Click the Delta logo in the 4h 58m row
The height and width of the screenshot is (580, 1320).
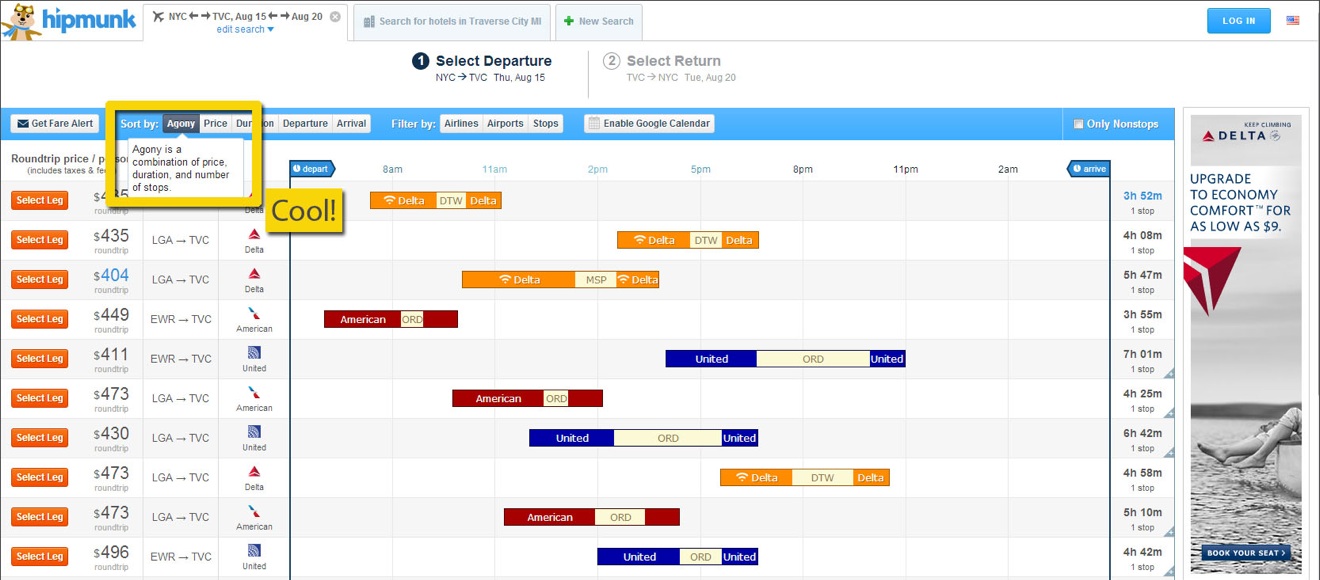(254, 472)
